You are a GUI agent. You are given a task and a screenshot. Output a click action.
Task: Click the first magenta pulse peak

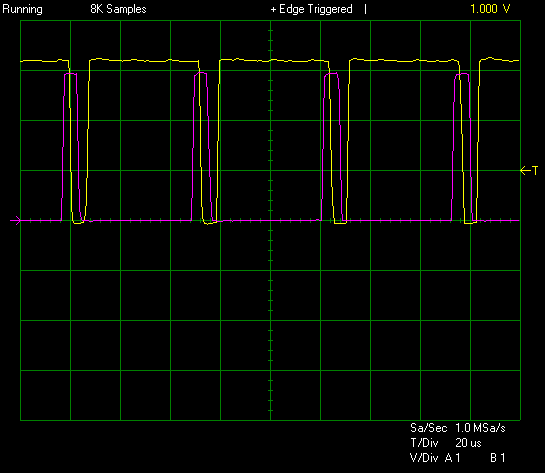71,74
